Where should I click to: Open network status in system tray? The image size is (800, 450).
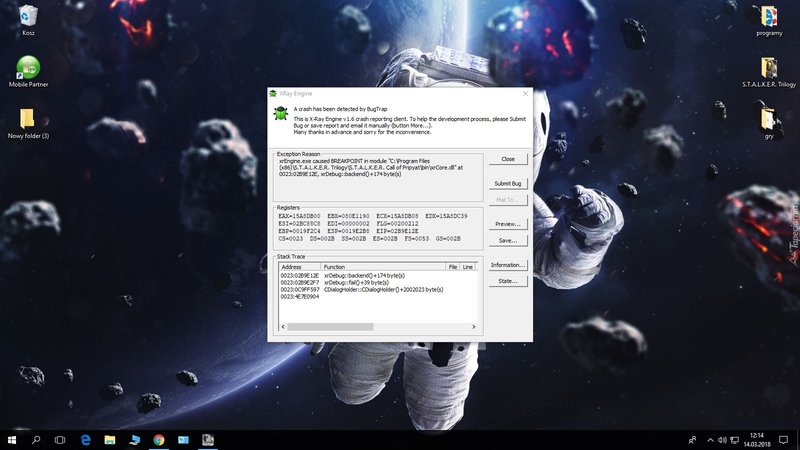pos(735,440)
